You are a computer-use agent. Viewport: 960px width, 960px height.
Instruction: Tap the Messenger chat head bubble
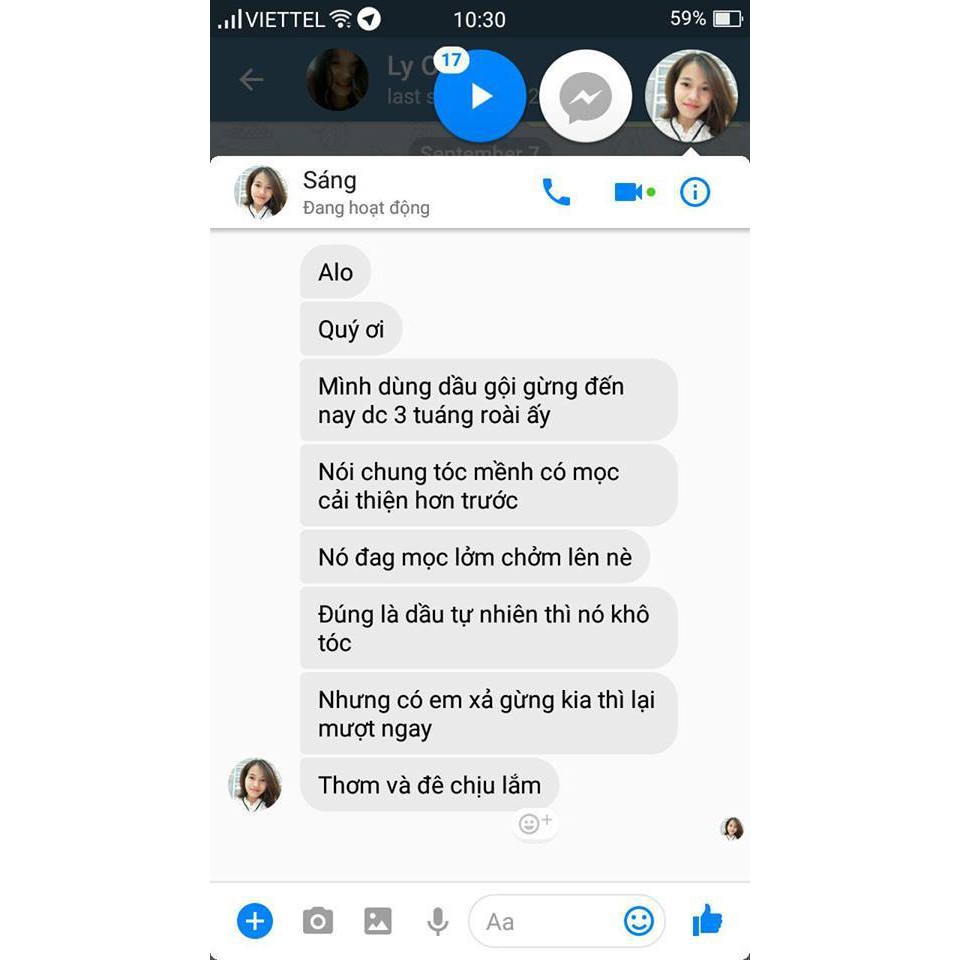585,96
